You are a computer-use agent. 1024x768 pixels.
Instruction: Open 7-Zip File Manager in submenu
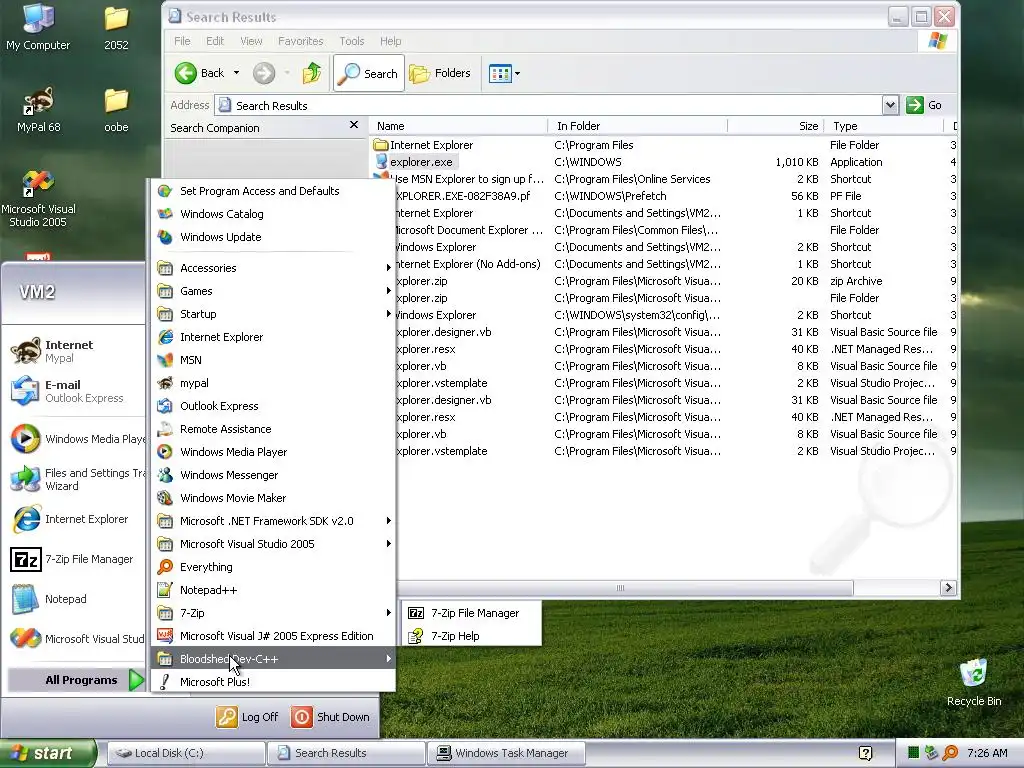click(x=471, y=613)
